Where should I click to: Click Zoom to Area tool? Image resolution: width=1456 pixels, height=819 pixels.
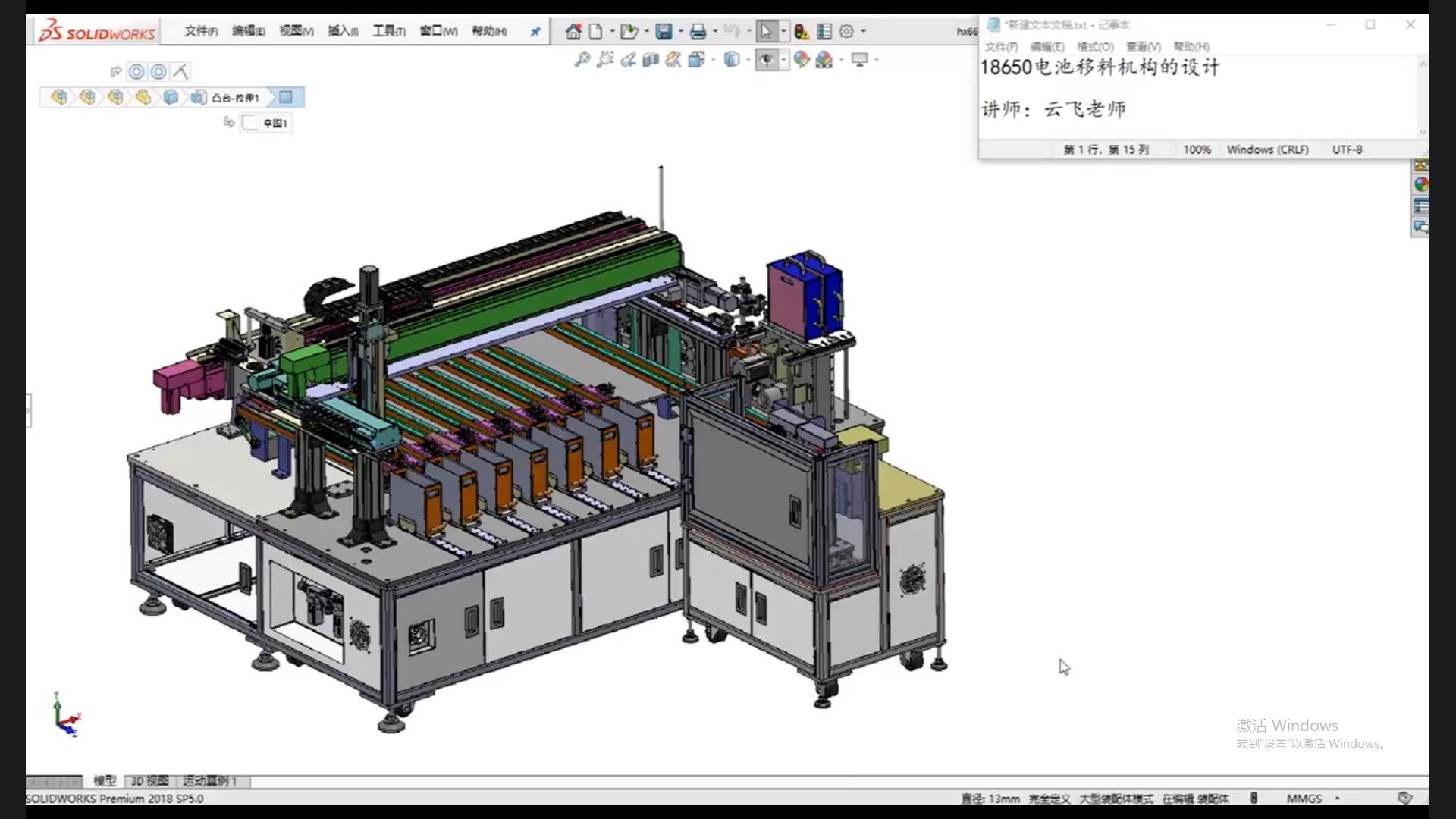605,59
